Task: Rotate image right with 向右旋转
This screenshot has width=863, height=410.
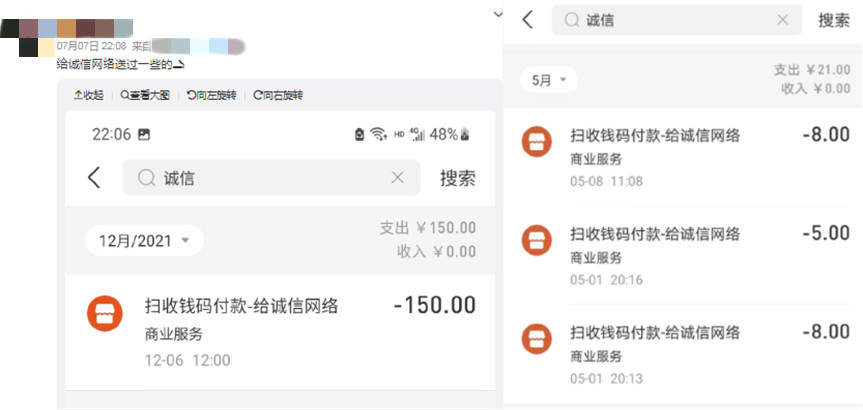Action: click(278, 95)
